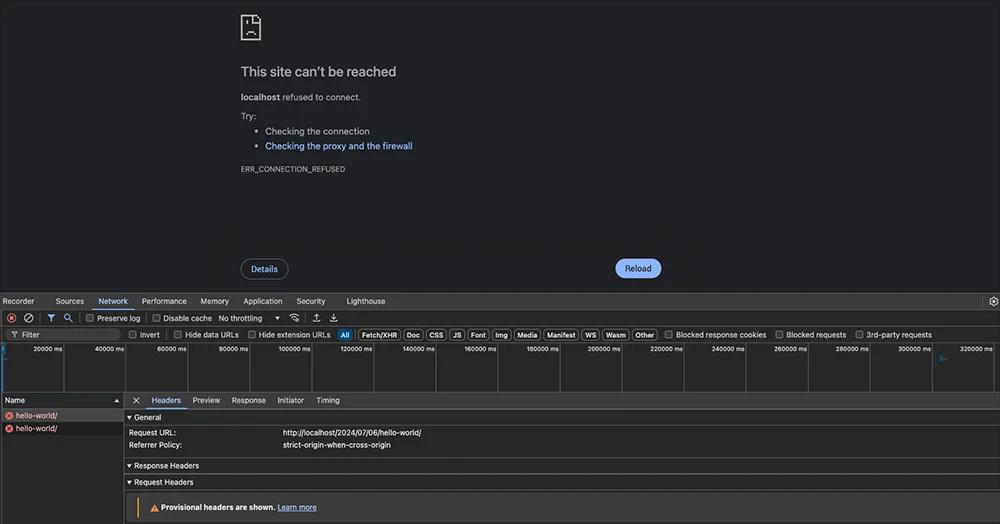
Task: Filter requests by Wasm type
Action: click(x=615, y=335)
